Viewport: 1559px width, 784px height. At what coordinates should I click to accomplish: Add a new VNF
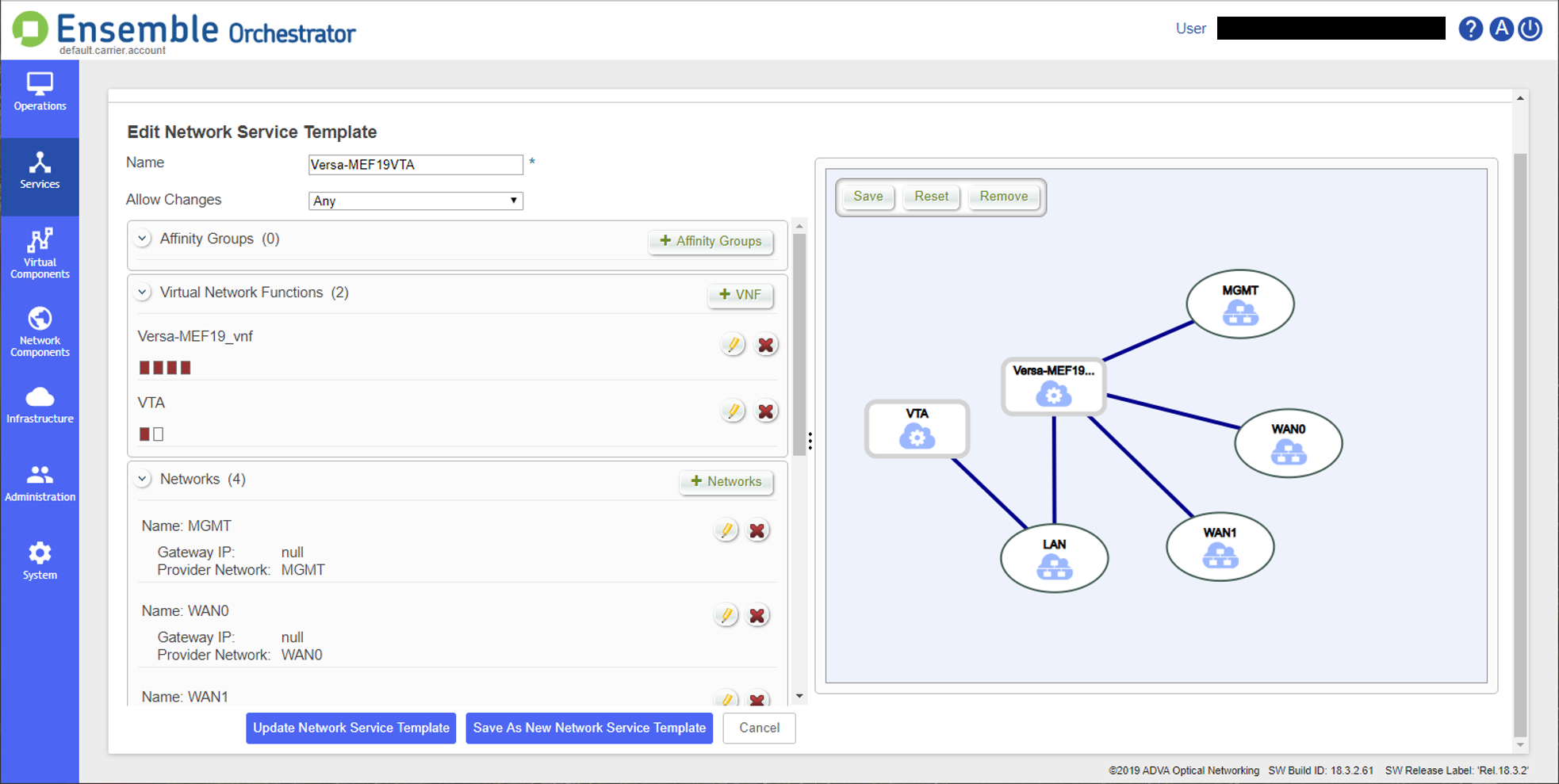(740, 295)
